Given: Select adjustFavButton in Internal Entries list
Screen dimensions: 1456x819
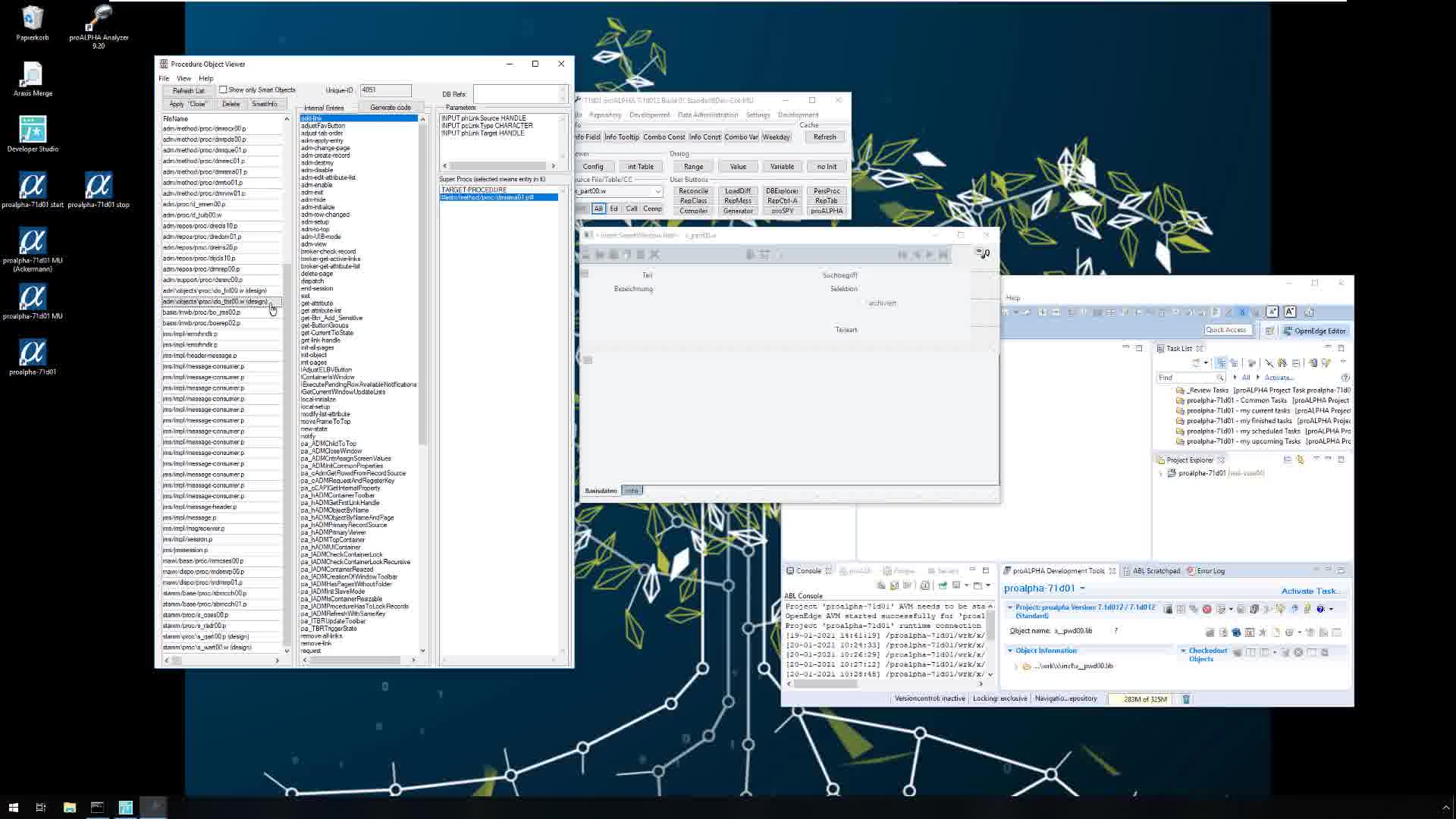Looking at the screenshot, I should 323,126.
